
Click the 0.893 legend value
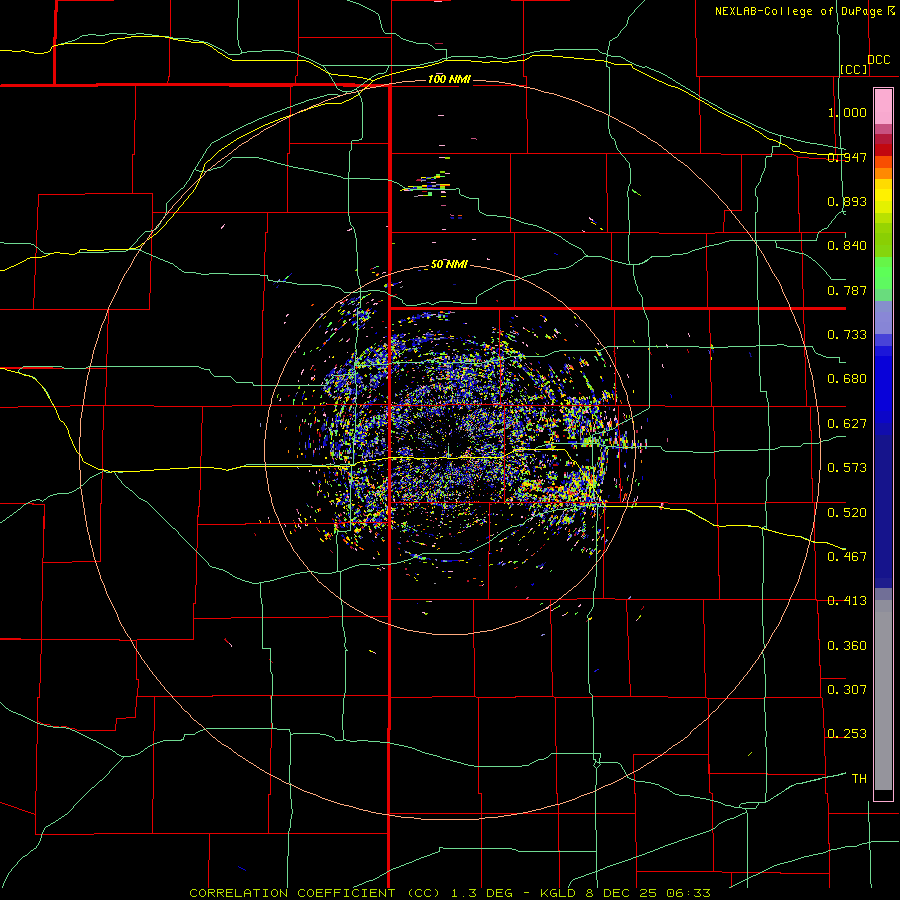[847, 201]
